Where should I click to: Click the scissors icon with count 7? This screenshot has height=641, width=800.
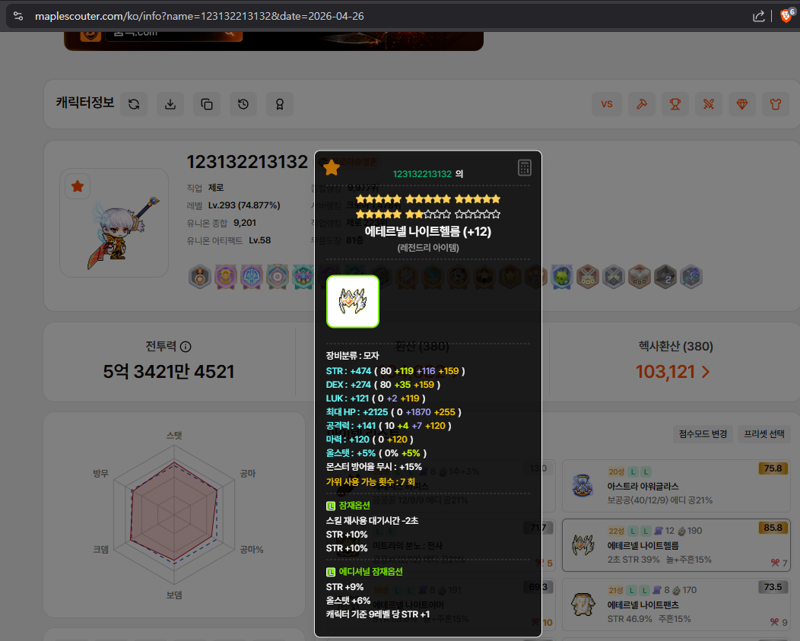pyautogui.click(x=775, y=563)
